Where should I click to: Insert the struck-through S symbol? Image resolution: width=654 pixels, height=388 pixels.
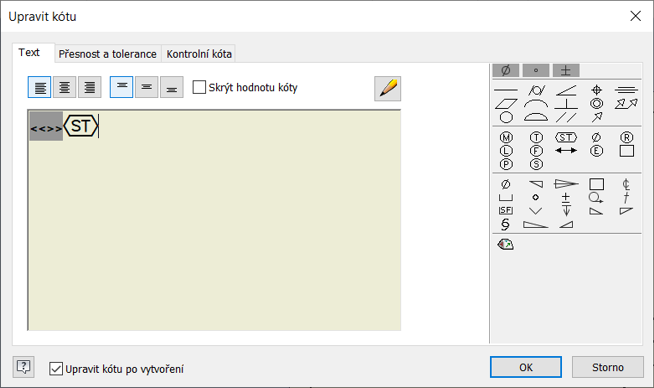pyautogui.click(x=505, y=224)
